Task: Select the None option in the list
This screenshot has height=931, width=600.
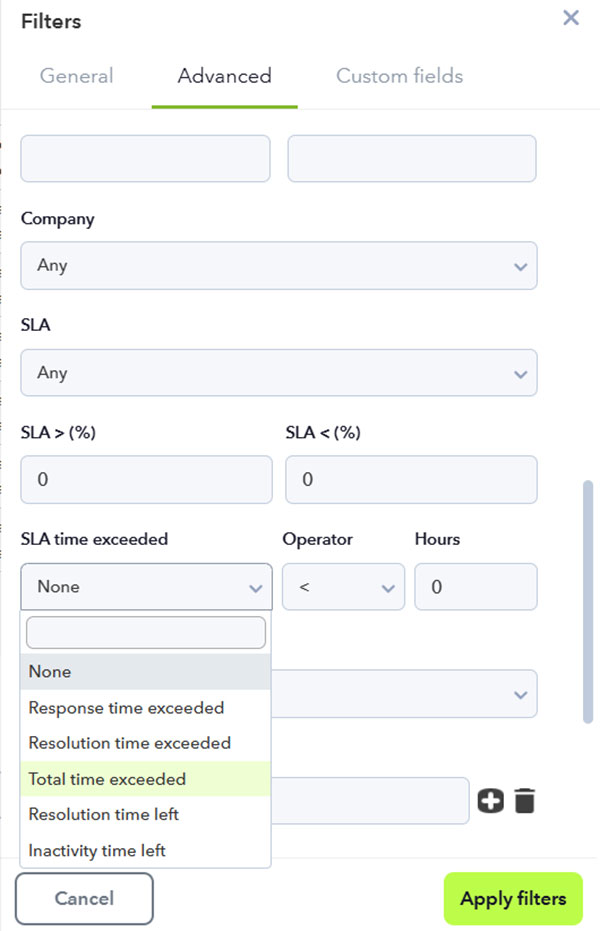Action: pyautogui.click(x=48, y=672)
